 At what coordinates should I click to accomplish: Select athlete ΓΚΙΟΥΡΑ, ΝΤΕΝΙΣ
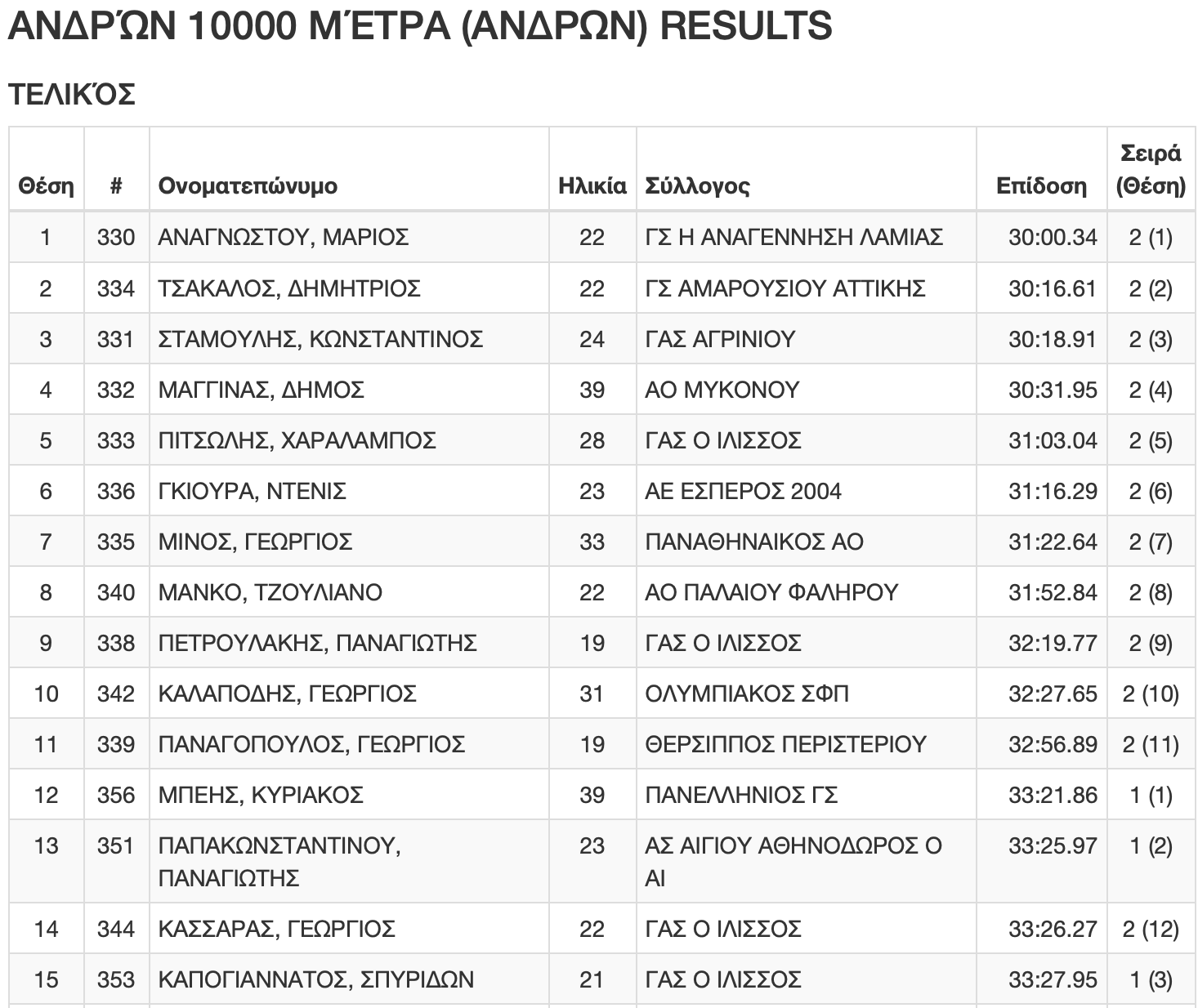point(253,491)
